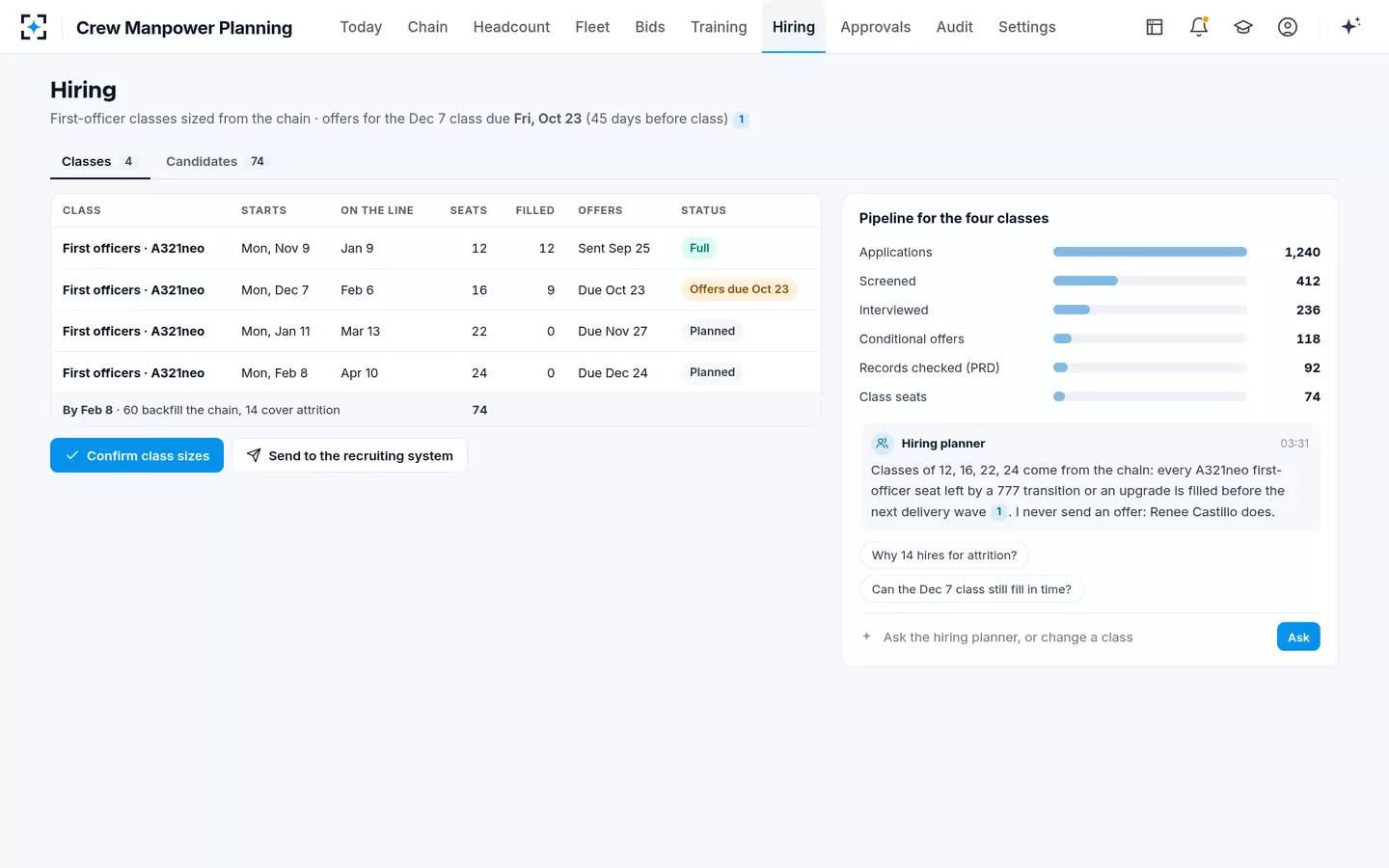Navigate to the Bids tab
The image size is (1389, 868).
pos(650,27)
